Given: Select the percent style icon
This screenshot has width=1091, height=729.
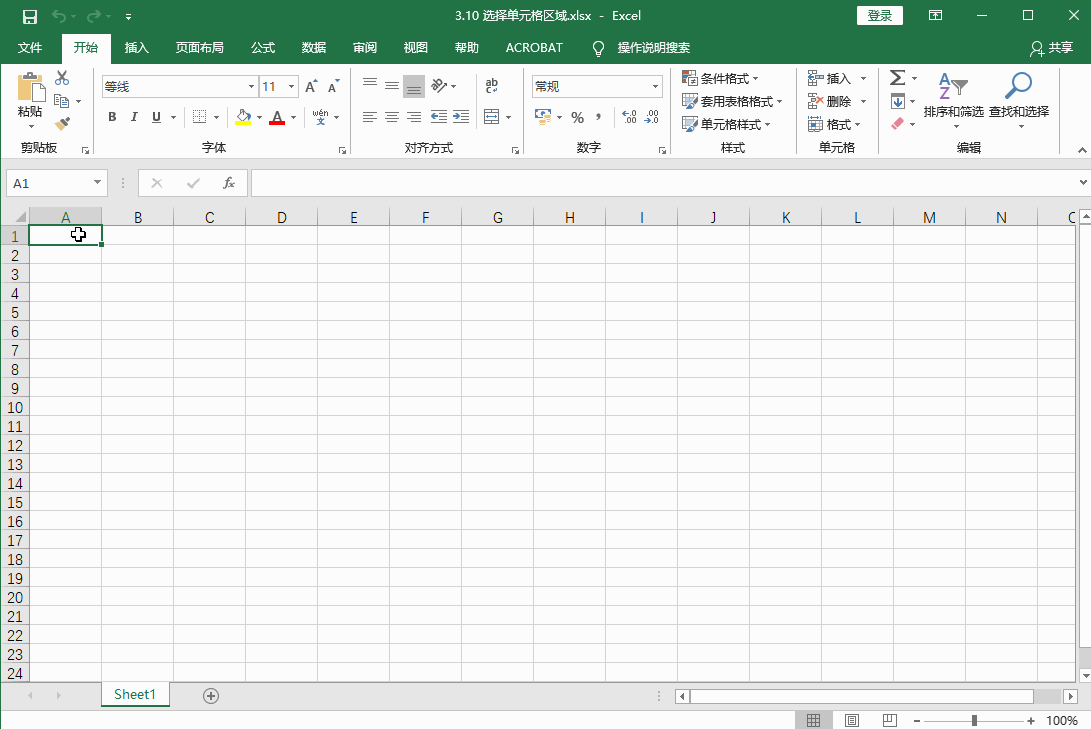Looking at the screenshot, I should [x=577, y=117].
